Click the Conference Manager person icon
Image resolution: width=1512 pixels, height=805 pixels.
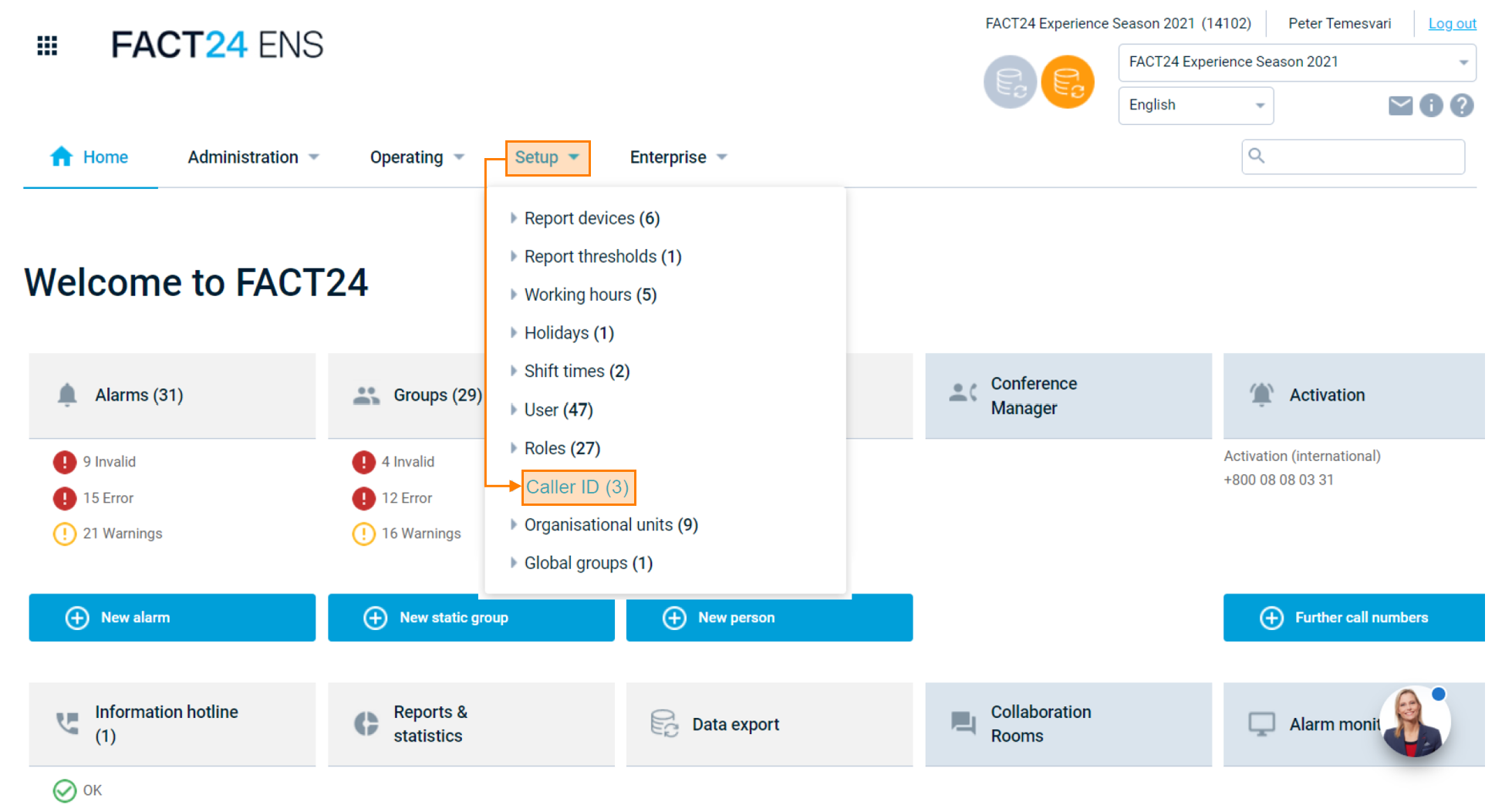coord(963,392)
